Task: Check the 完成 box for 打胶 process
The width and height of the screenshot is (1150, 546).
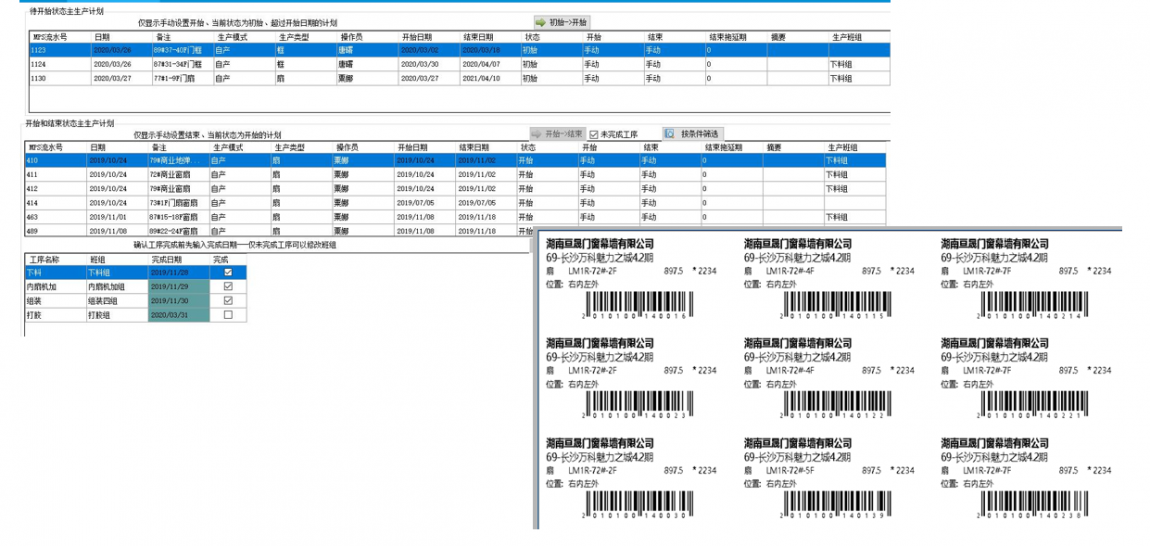Action: coord(228,314)
